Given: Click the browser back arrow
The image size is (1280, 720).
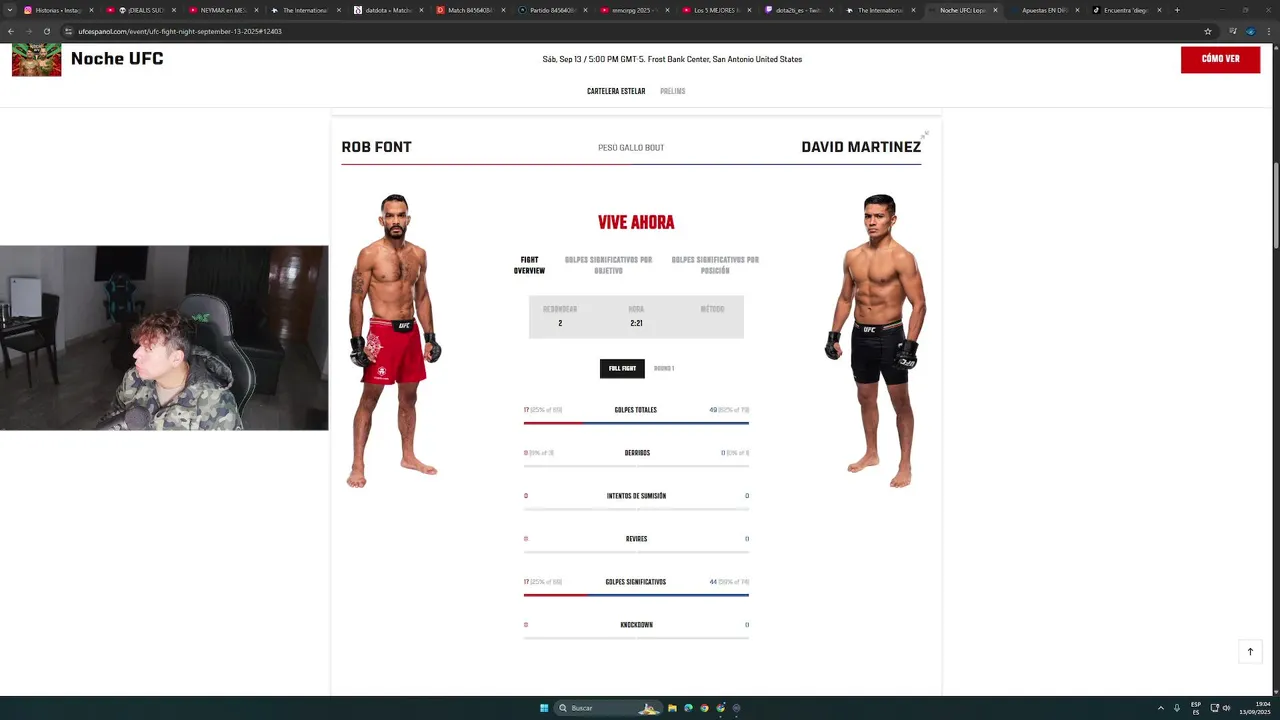Looking at the screenshot, I should (x=11, y=31).
